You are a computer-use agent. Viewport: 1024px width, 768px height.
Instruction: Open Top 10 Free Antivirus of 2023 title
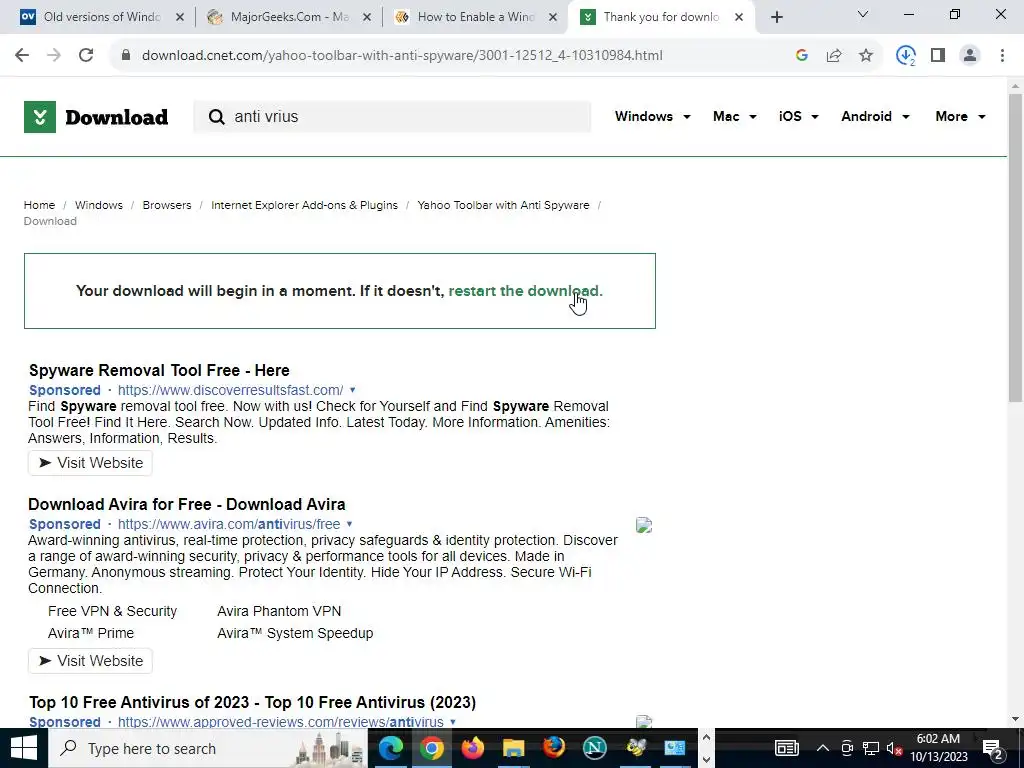(x=252, y=702)
